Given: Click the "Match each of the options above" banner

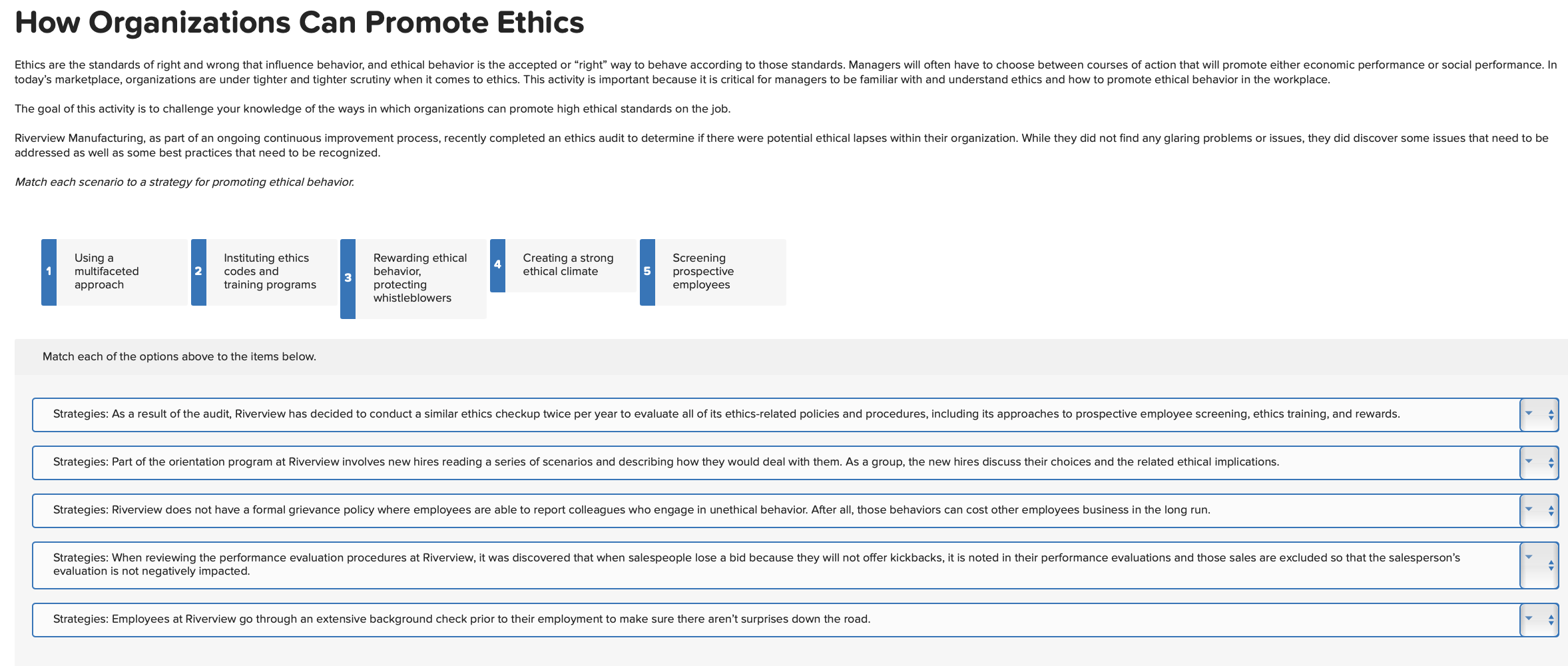Looking at the screenshot, I should click(178, 356).
